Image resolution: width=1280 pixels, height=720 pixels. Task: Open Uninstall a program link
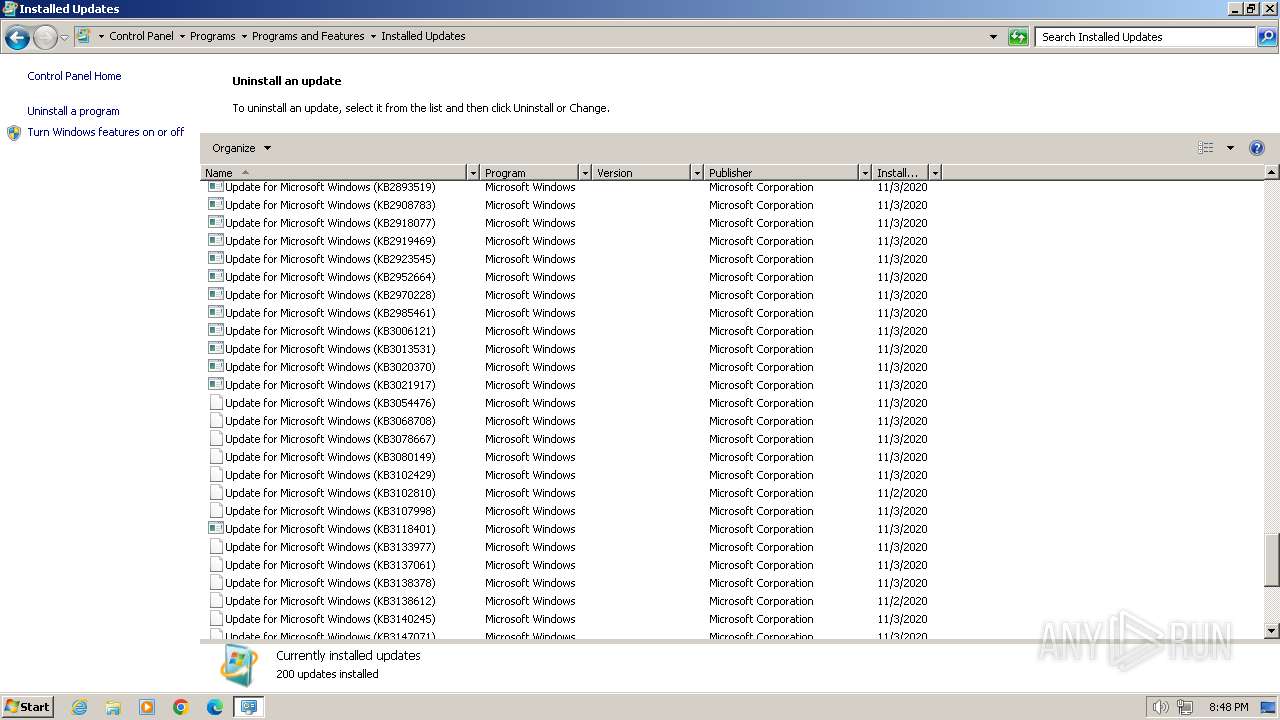coord(73,111)
